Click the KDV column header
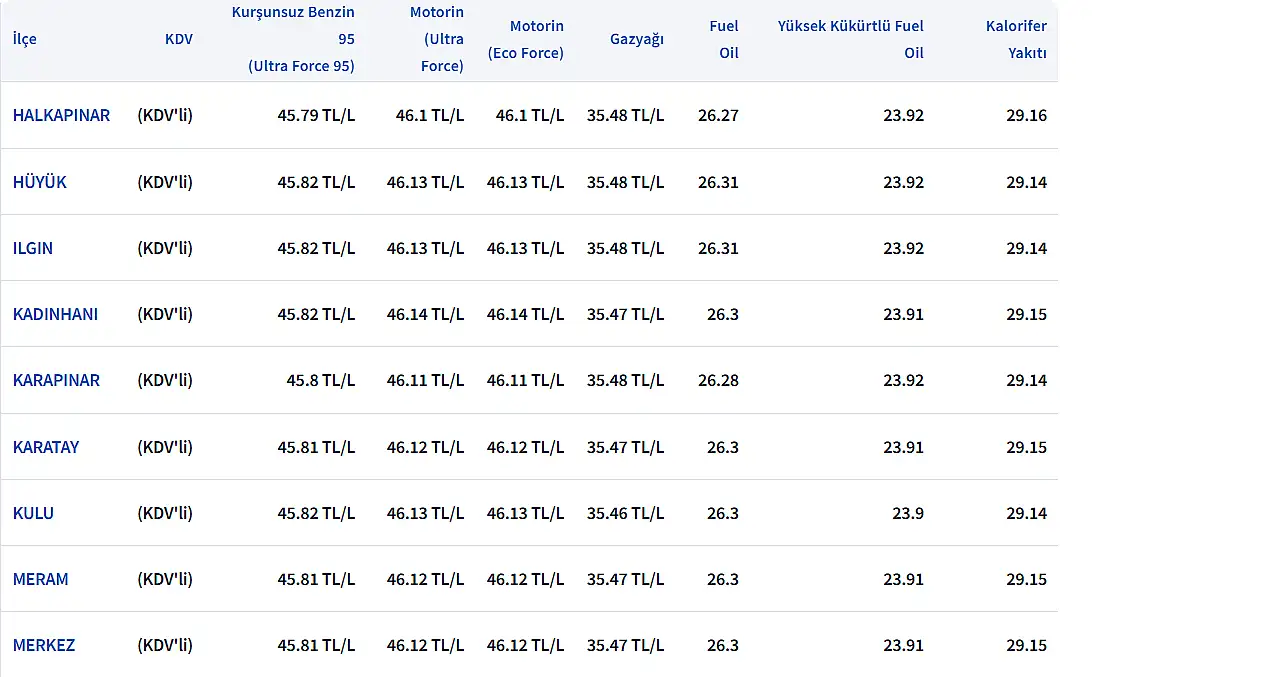The width and height of the screenshot is (1280, 677). pyautogui.click(x=179, y=39)
